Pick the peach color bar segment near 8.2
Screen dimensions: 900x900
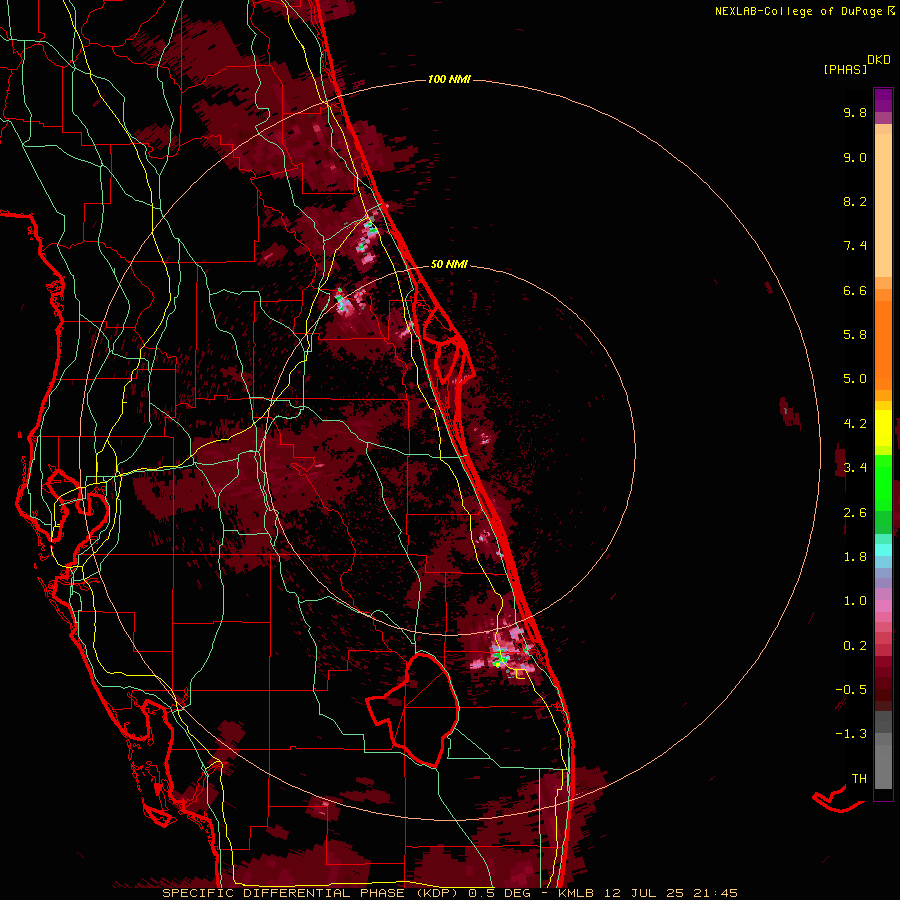coord(883,205)
